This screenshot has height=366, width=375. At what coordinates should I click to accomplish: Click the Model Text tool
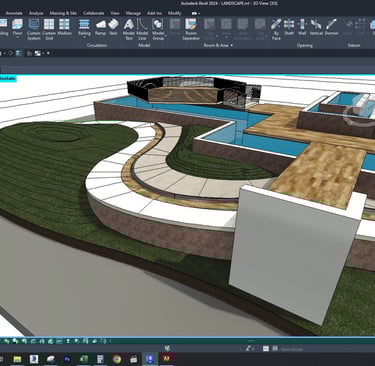(x=129, y=29)
